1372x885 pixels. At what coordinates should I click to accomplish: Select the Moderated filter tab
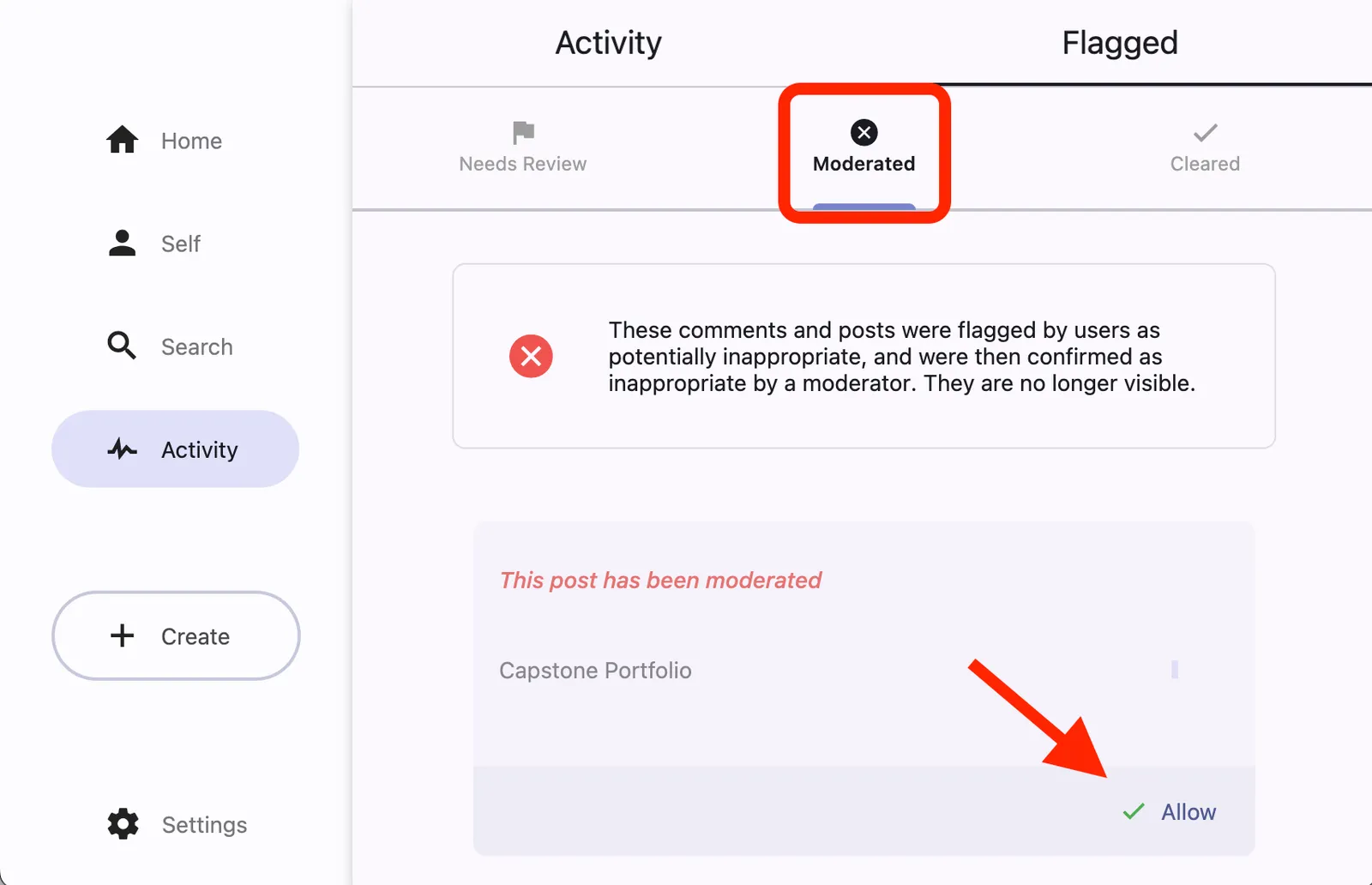pyautogui.click(x=863, y=153)
